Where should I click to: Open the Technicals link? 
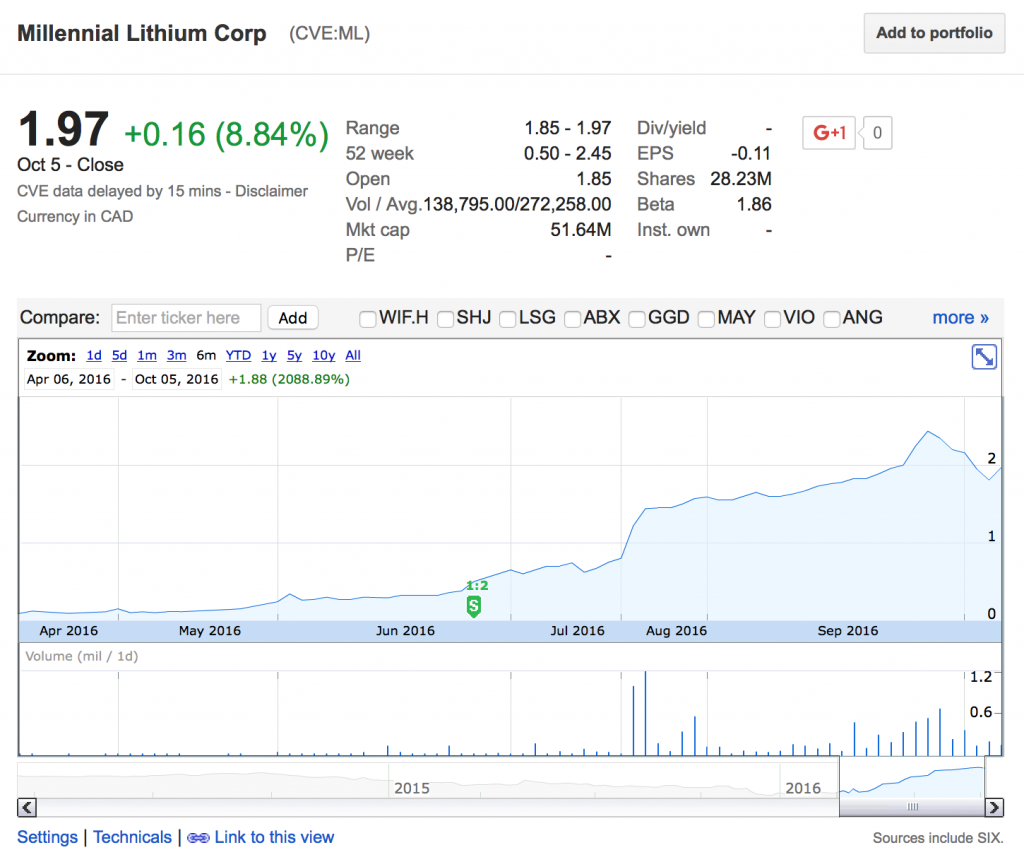tap(133, 838)
